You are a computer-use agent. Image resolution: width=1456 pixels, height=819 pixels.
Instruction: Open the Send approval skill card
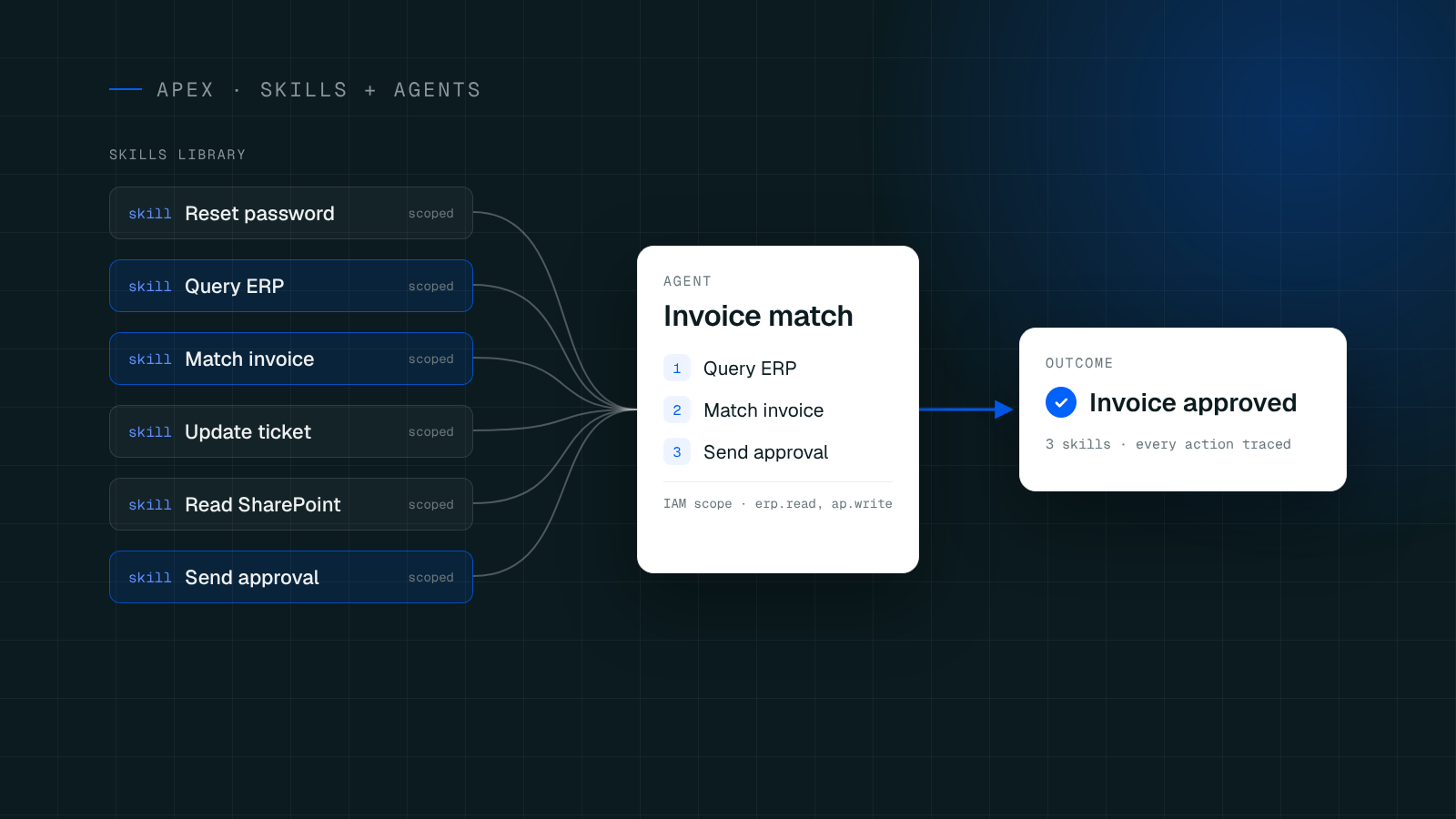pos(291,577)
